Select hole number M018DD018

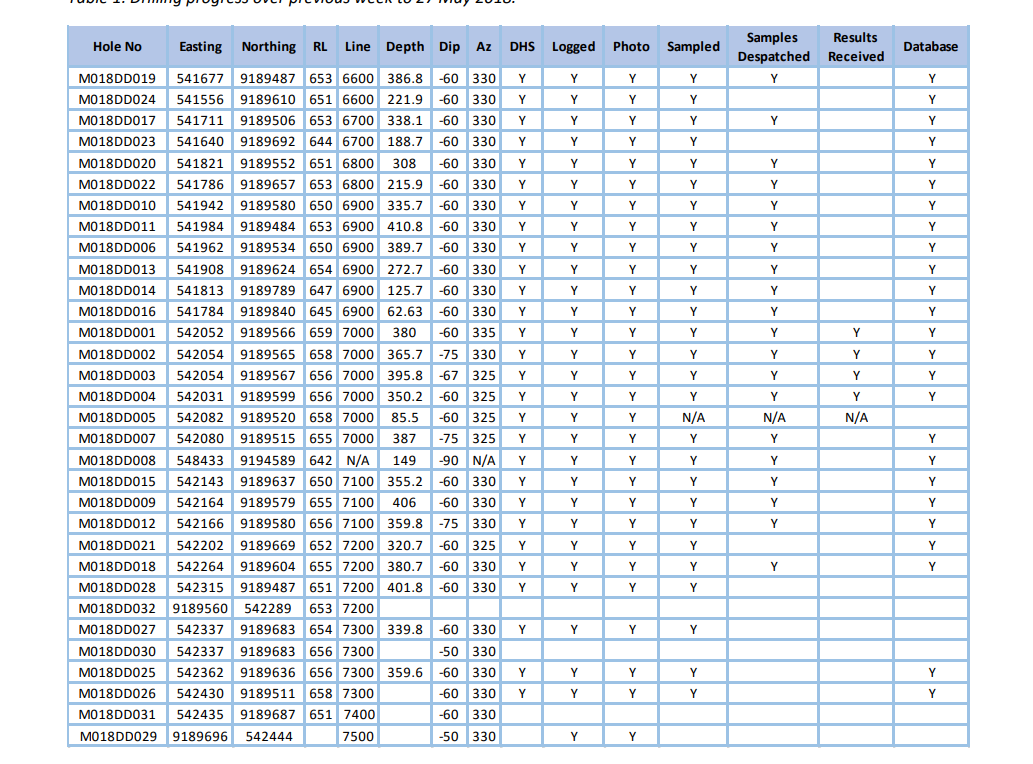[117, 566]
